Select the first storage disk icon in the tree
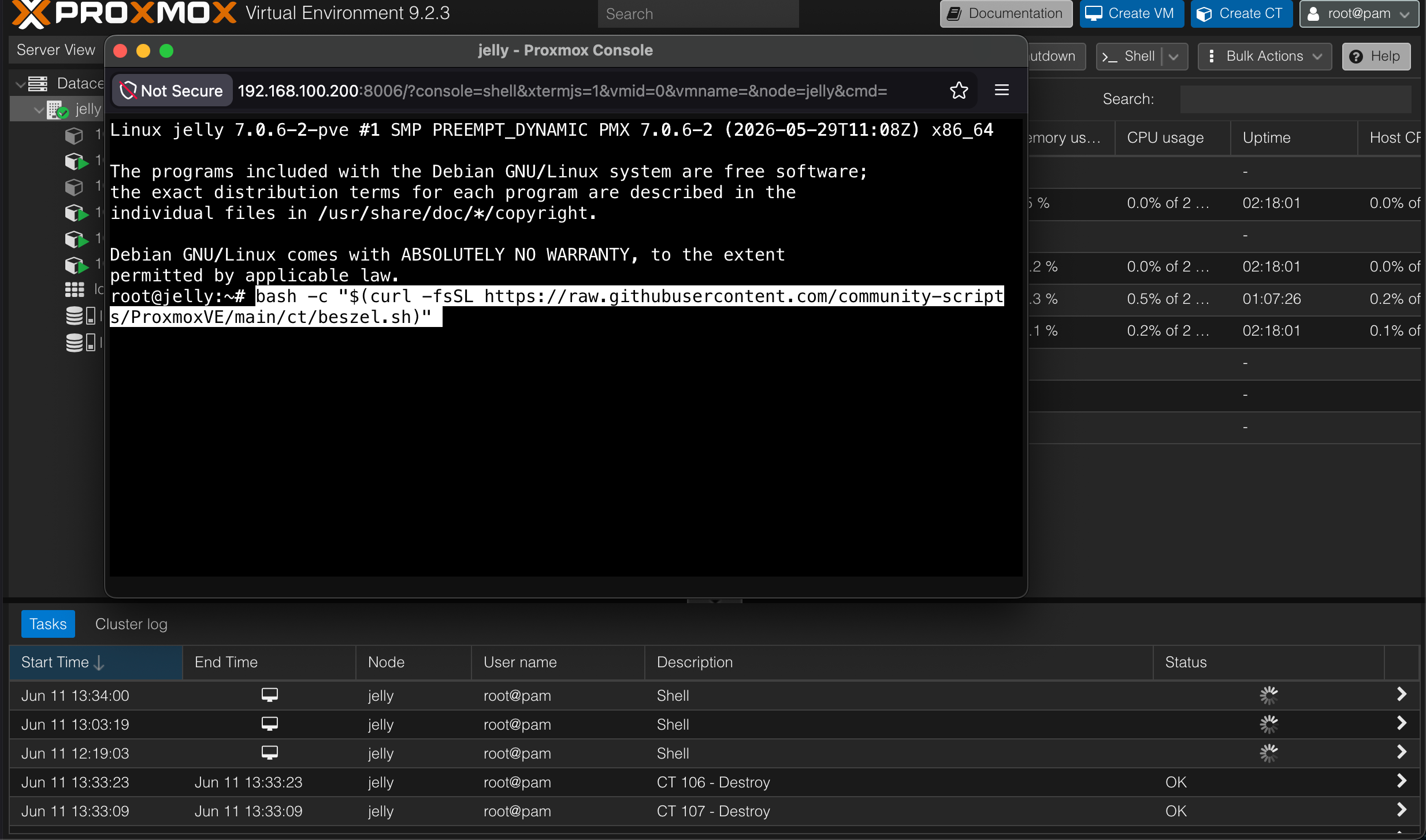 (x=80, y=315)
